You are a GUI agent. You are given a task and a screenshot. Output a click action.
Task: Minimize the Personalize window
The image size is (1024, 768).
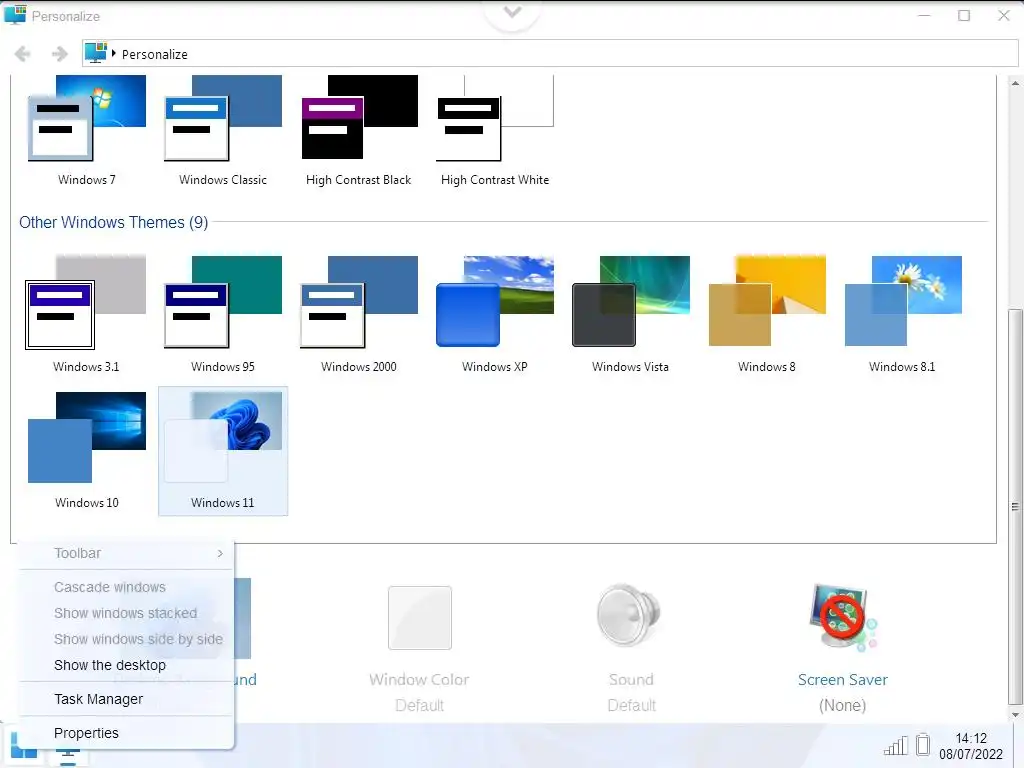point(924,15)
